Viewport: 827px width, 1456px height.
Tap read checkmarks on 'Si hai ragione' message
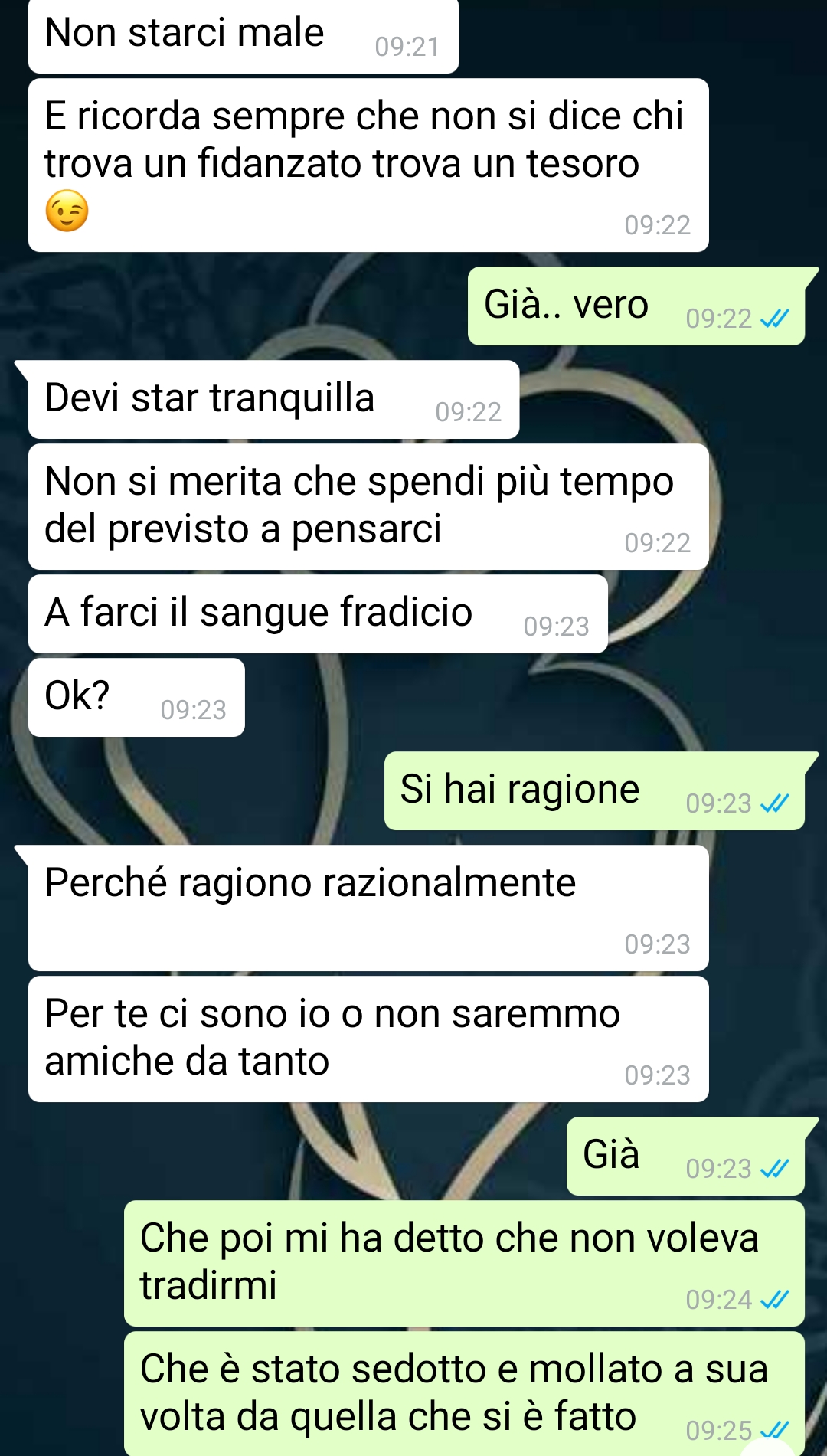click(x=774, y=803)
